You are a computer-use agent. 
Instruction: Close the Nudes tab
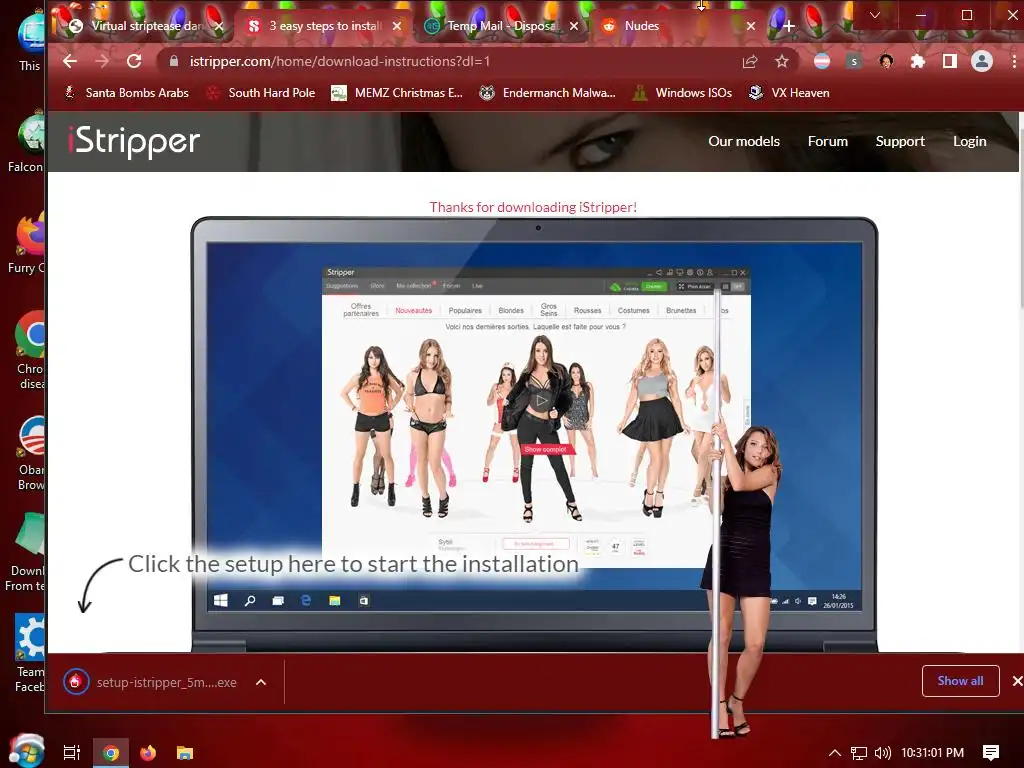click(751, 26)
